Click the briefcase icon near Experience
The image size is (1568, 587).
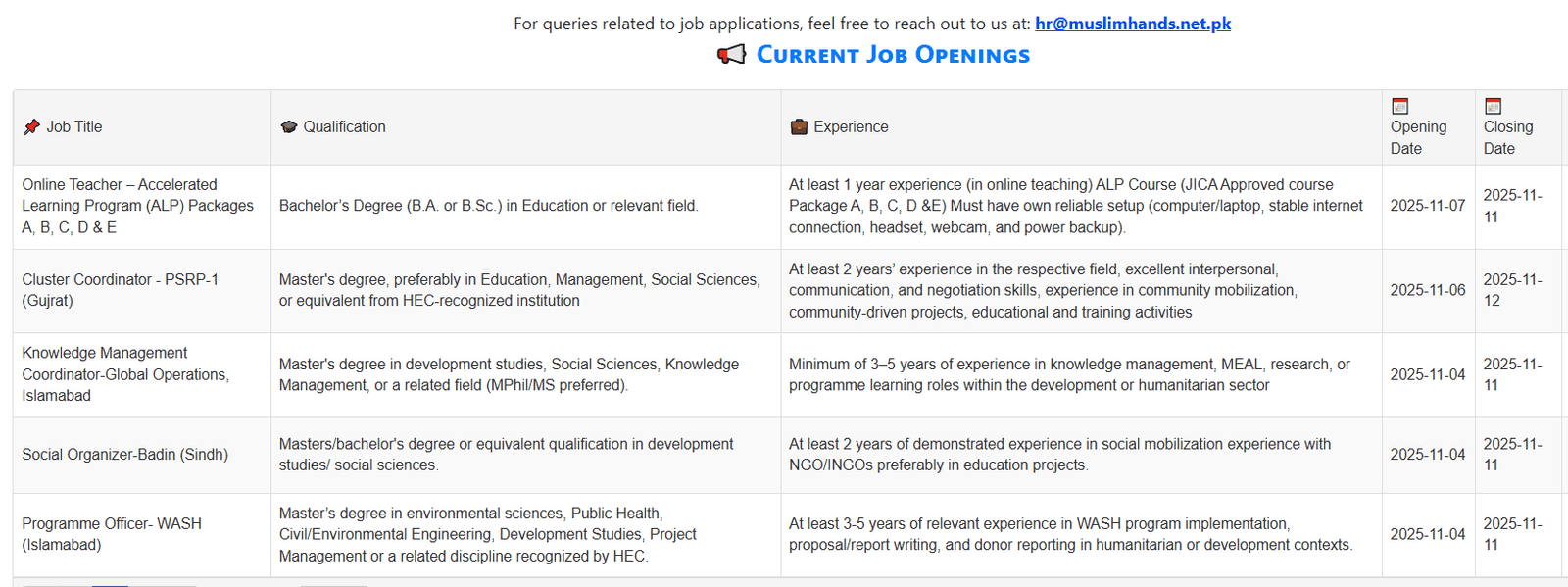(x=800, y=127)
